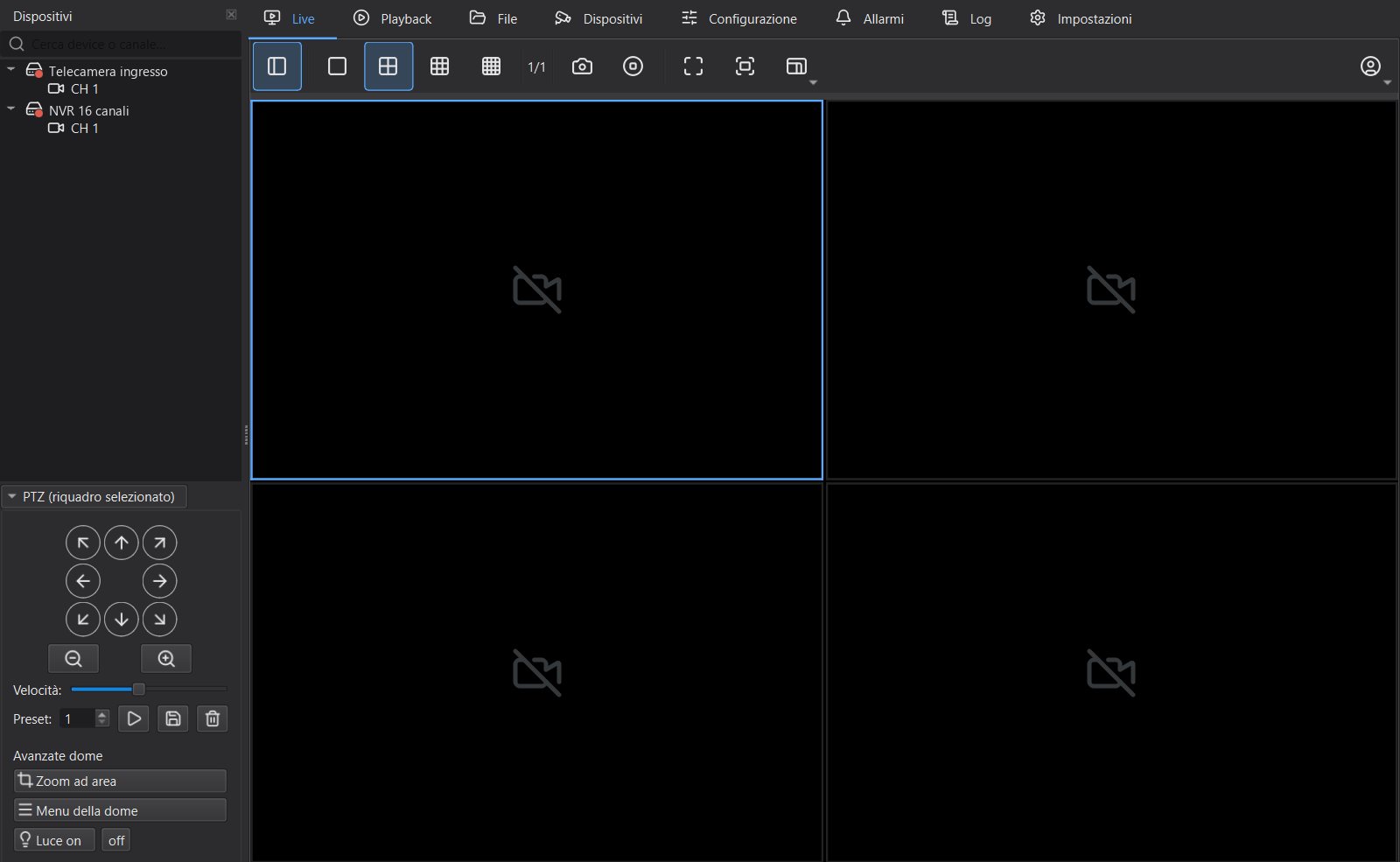1400x862 pixels.
Task: Collapse the Telecamera ingresso tree node
Action: (x=11, y=69)
